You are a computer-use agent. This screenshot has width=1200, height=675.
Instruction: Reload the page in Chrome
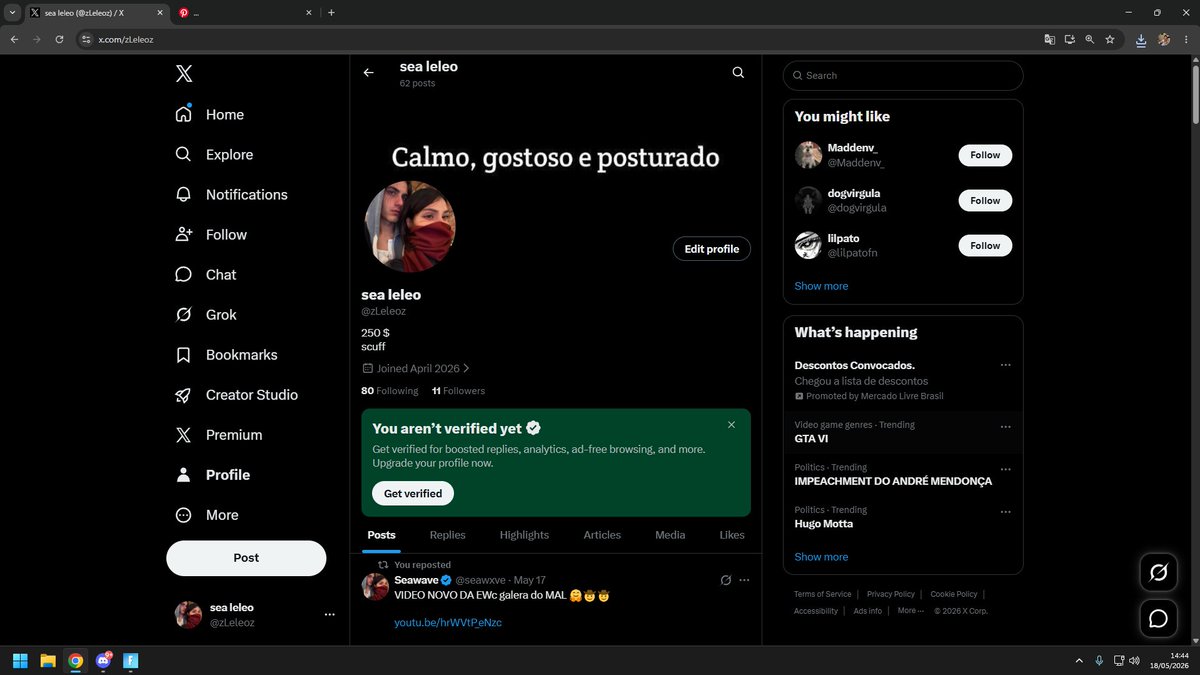(x=59, y=39)
